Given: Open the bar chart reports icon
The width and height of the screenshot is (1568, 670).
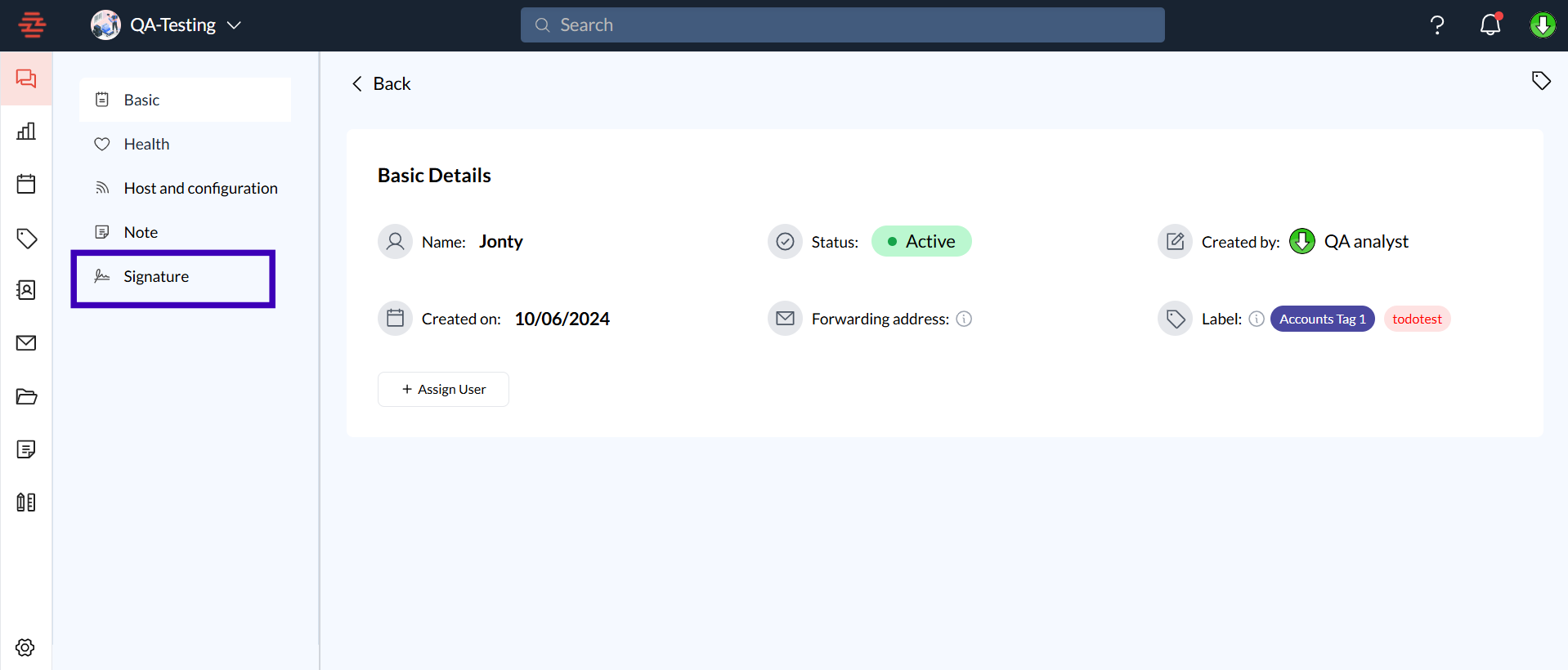Looking at the screenshot, I should coord(26,132).
